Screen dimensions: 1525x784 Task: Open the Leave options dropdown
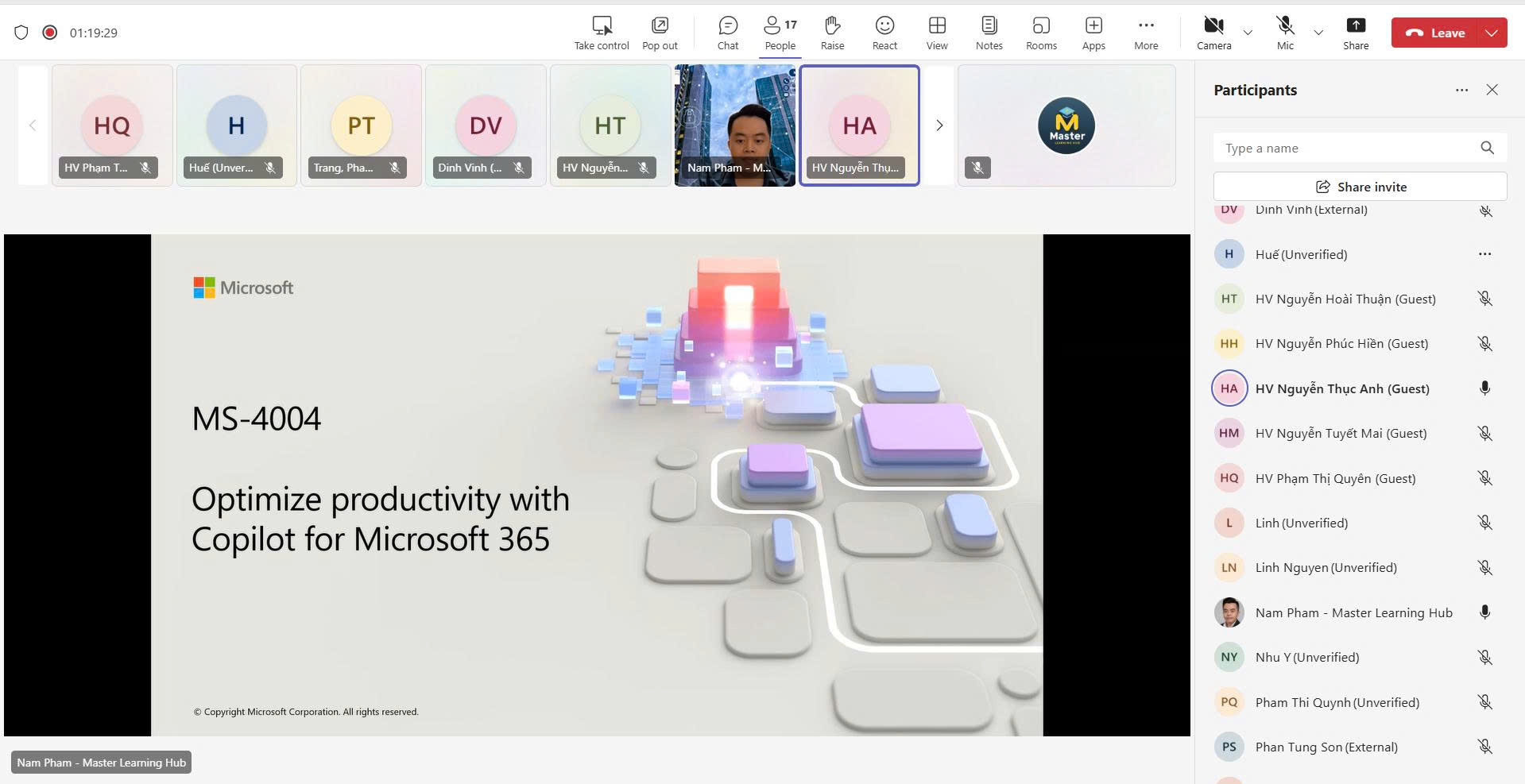(1492, 33)
